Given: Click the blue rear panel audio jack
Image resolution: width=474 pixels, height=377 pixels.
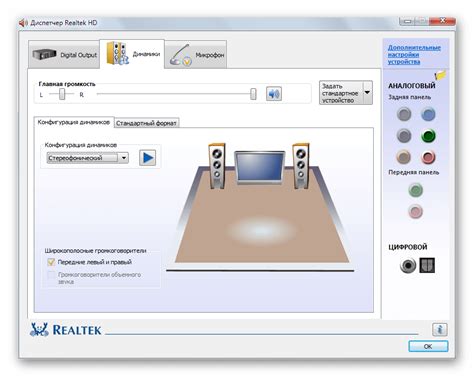Looking at the screenshot, I should coord(428,114).
